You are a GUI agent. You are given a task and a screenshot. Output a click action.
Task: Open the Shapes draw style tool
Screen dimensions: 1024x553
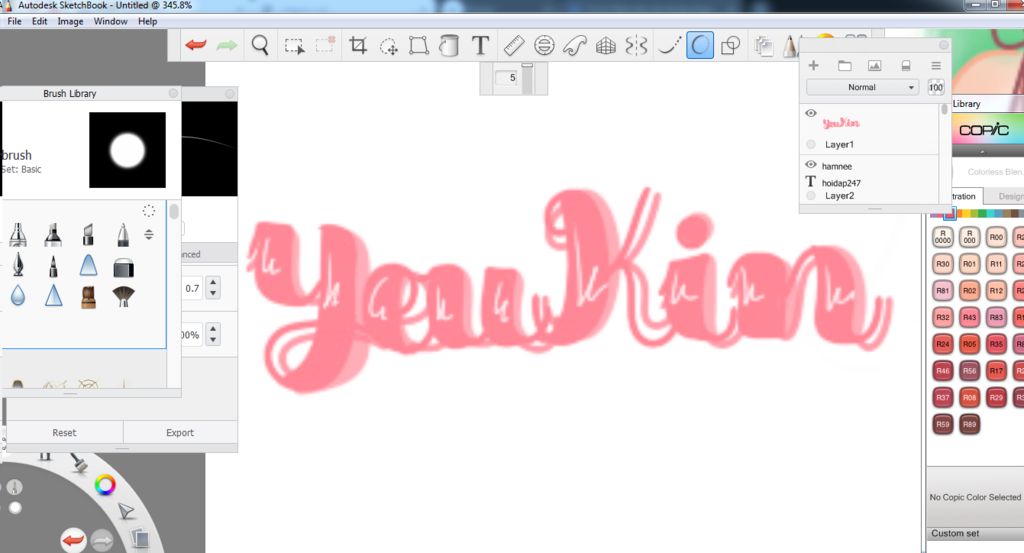coord(730,46)
